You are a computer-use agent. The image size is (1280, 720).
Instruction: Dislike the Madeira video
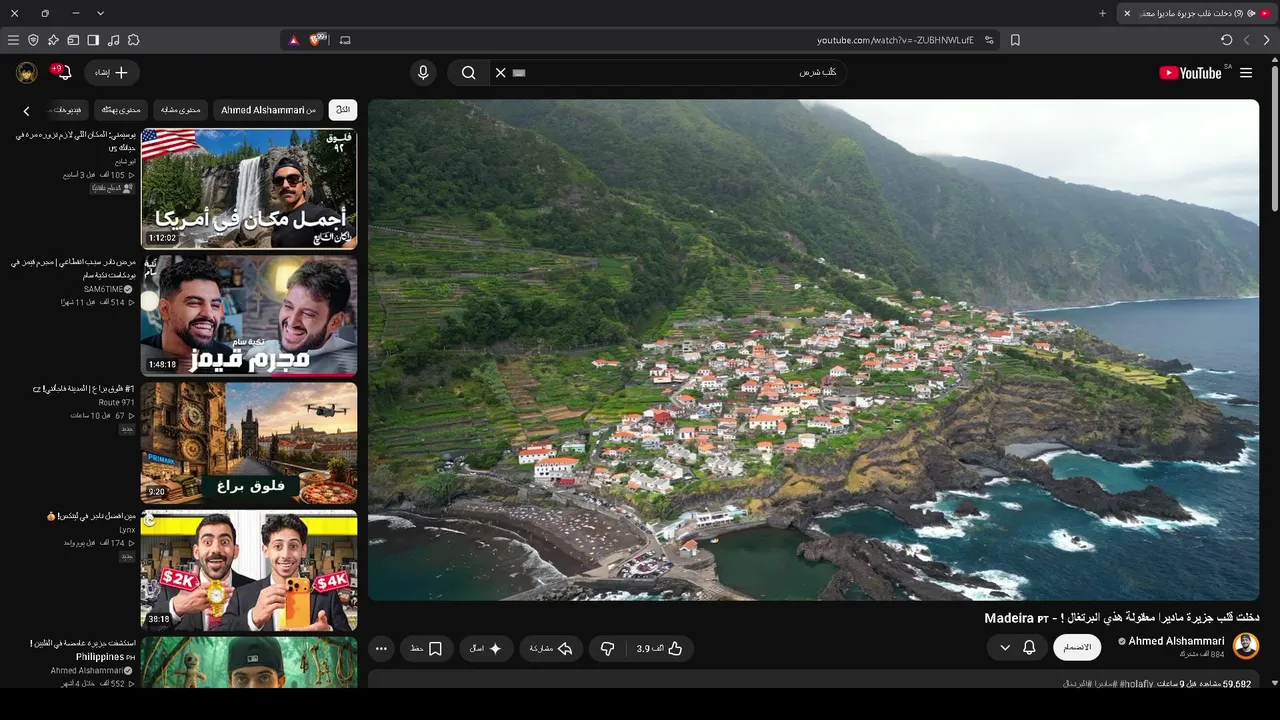(x=607, y=649)
